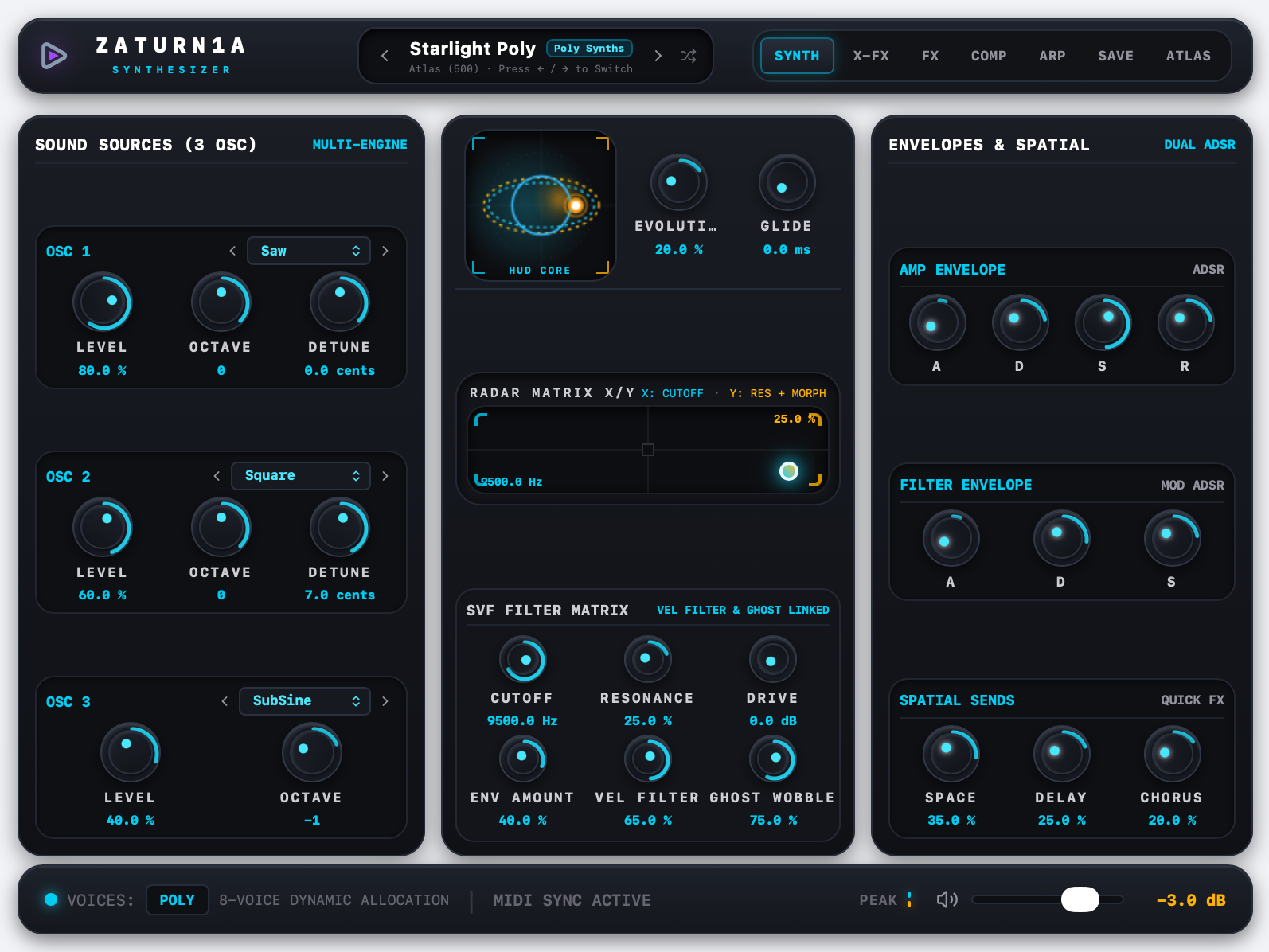Click the RESONANCE knob
Image resolution: width=1269 pixels, height=952 pixels.
[647, 660]
